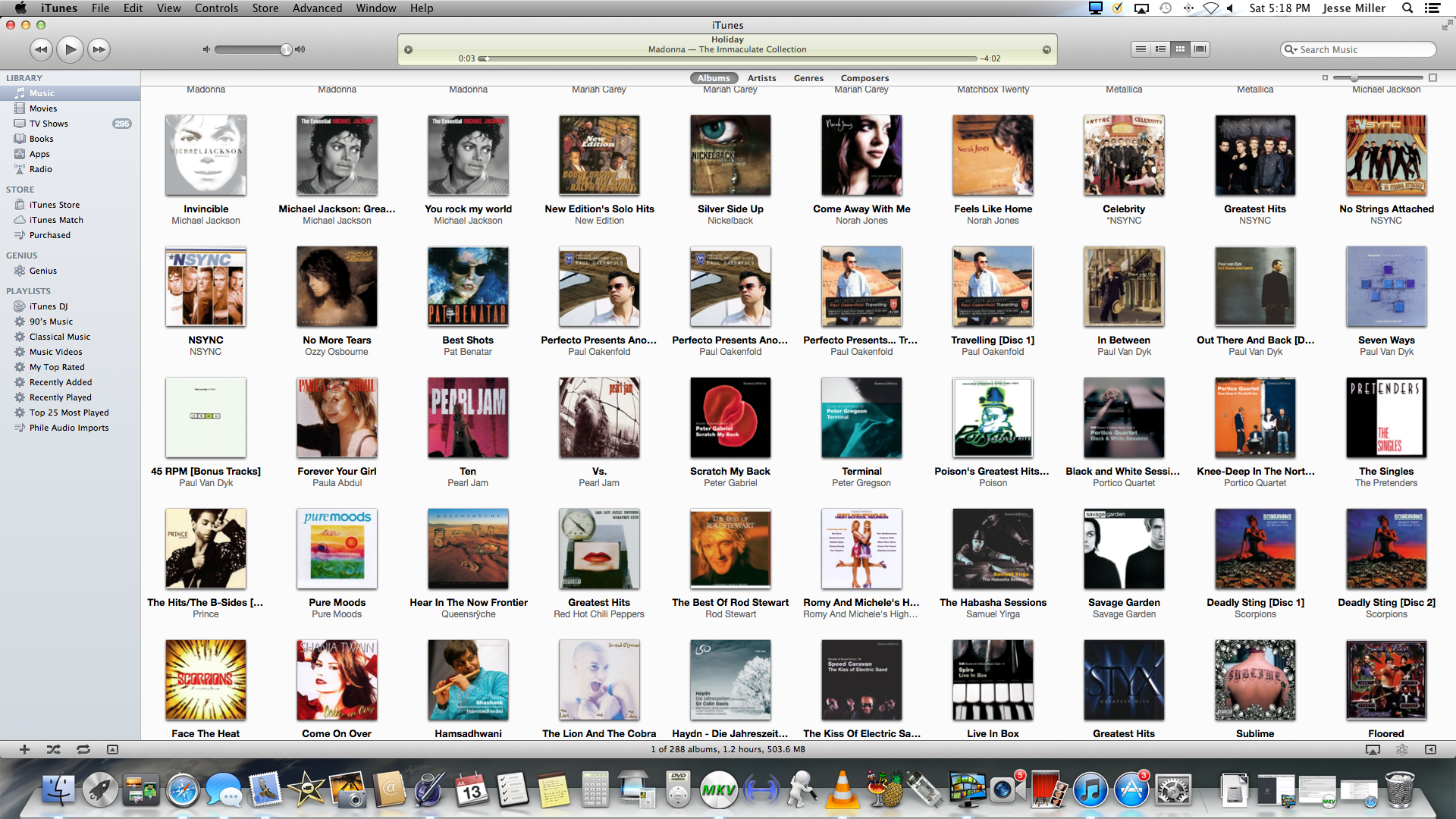Click the Come Away With Me album title
The image size is (1456, 819).
(x=861, y=209)
